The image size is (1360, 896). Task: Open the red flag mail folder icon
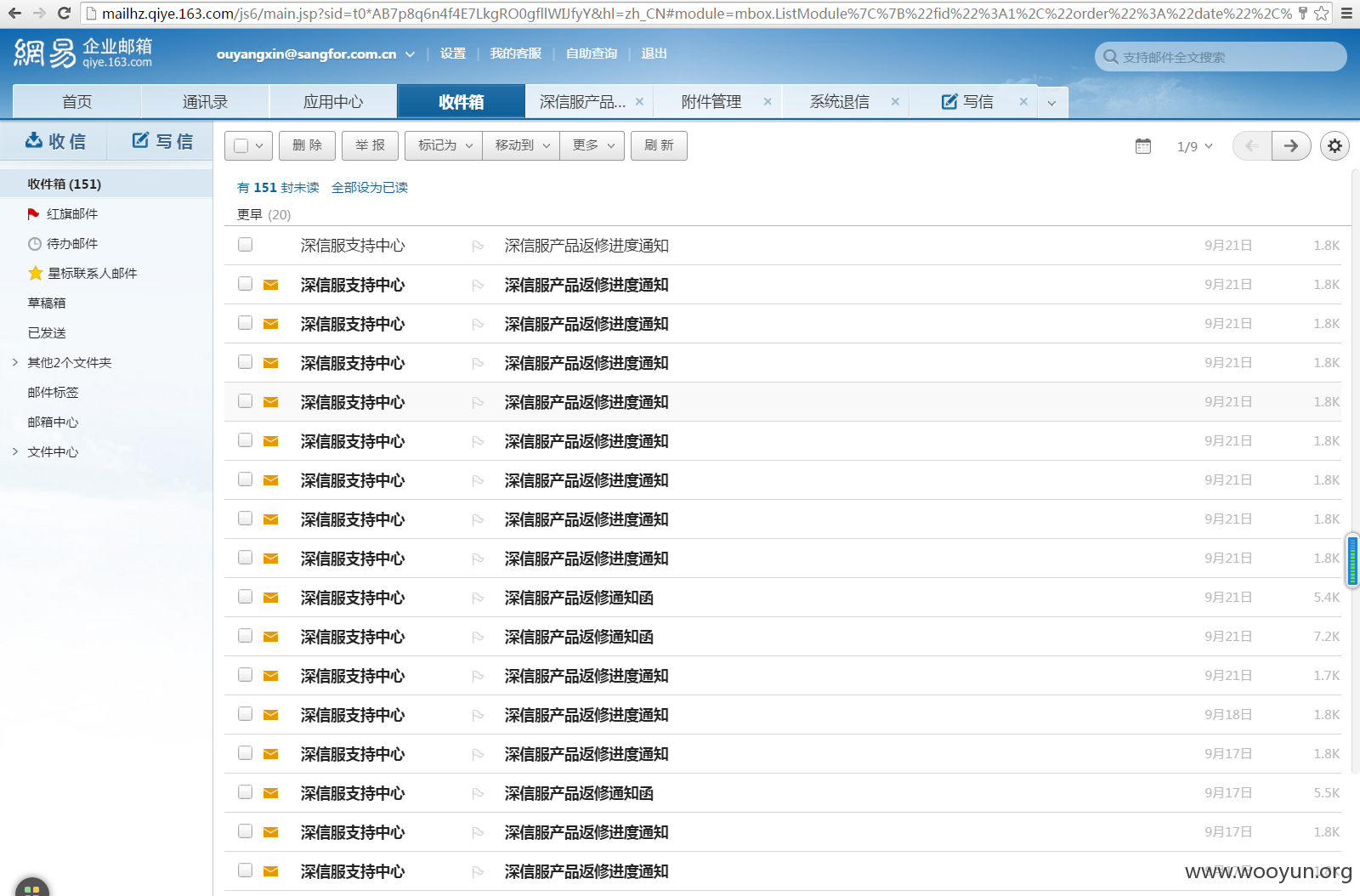(33, 214)
